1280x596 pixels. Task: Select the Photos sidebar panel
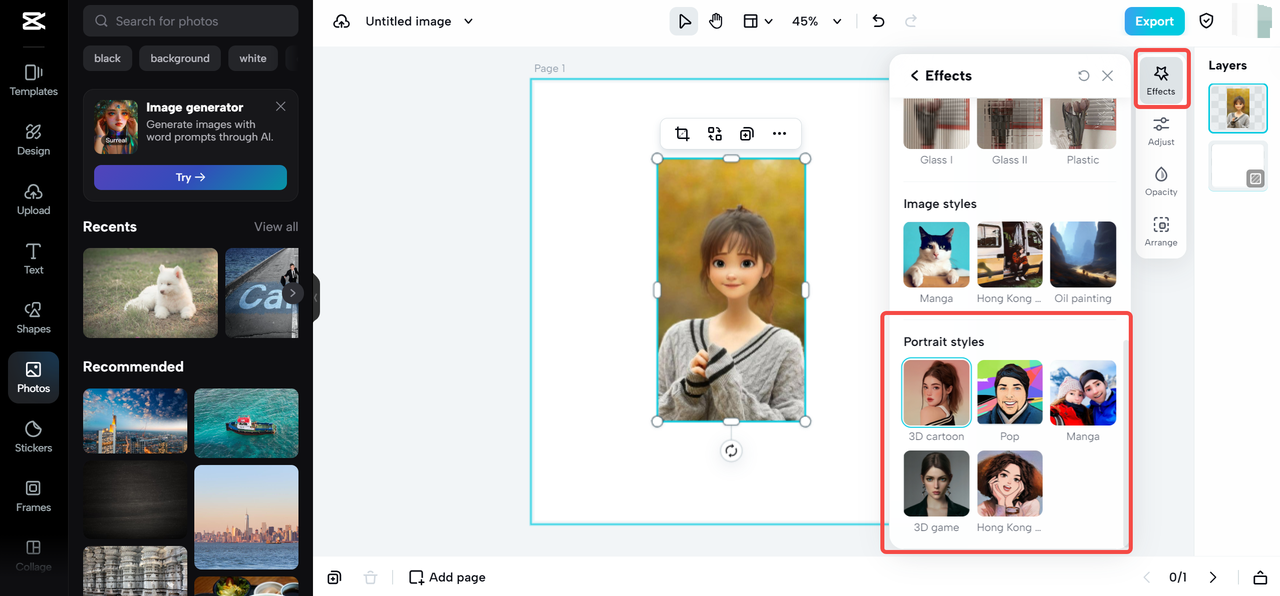pyautogui.click(x=33, y=377)
